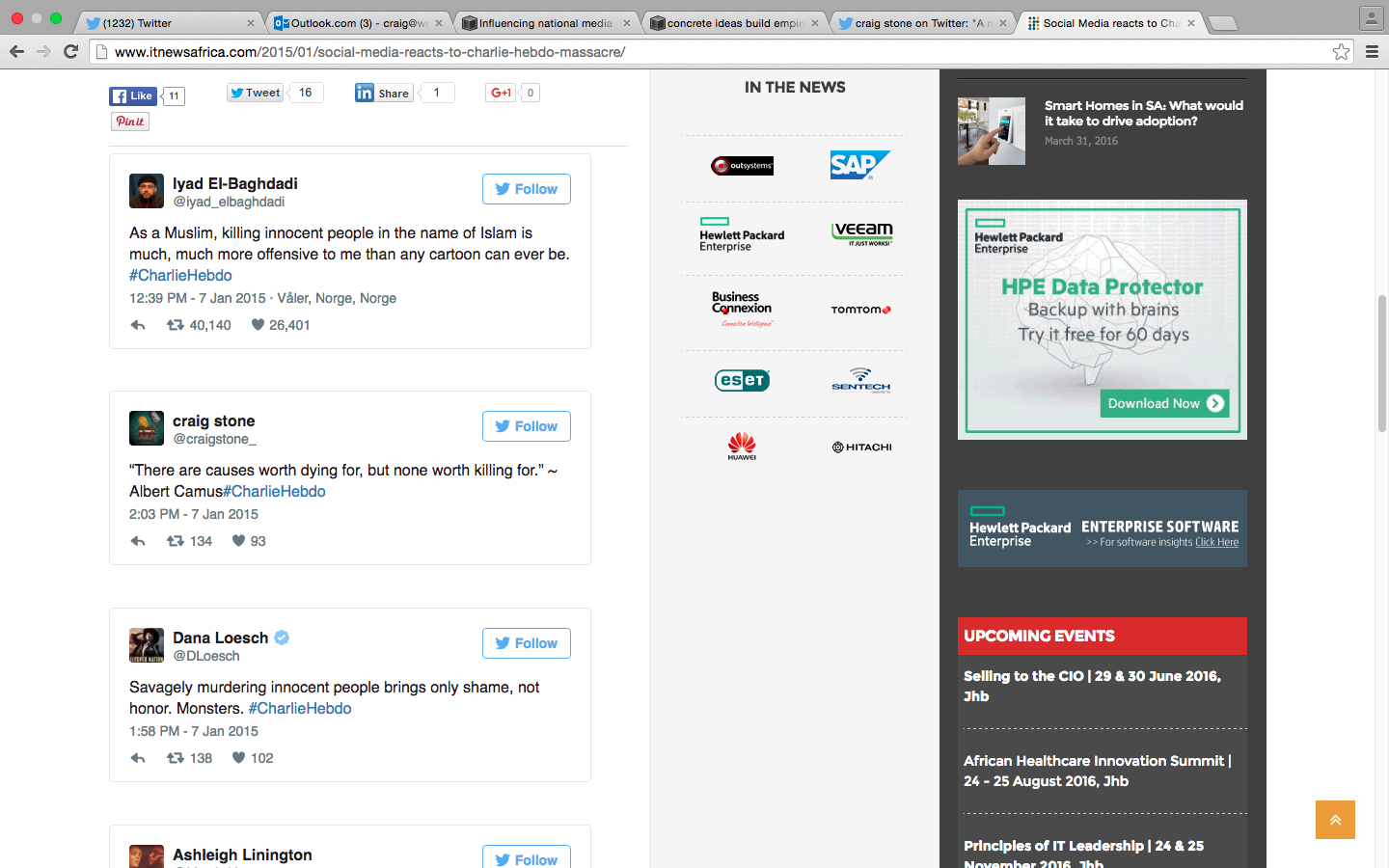Like Dana Loesch's tweet with heart
This screenshot has width=1389, height=868.
click(238, 758)
